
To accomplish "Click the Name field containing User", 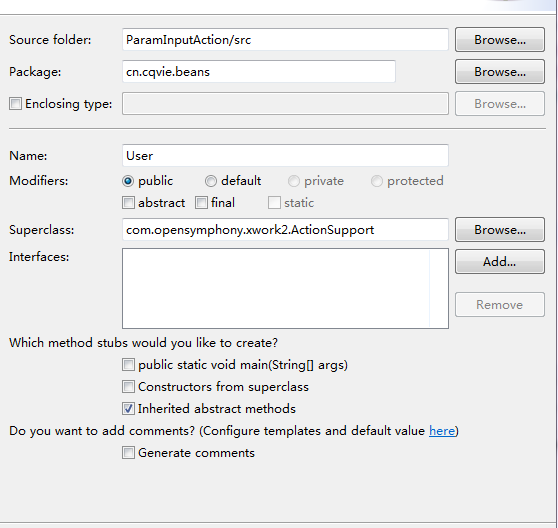I will click(x=285, y=155).
